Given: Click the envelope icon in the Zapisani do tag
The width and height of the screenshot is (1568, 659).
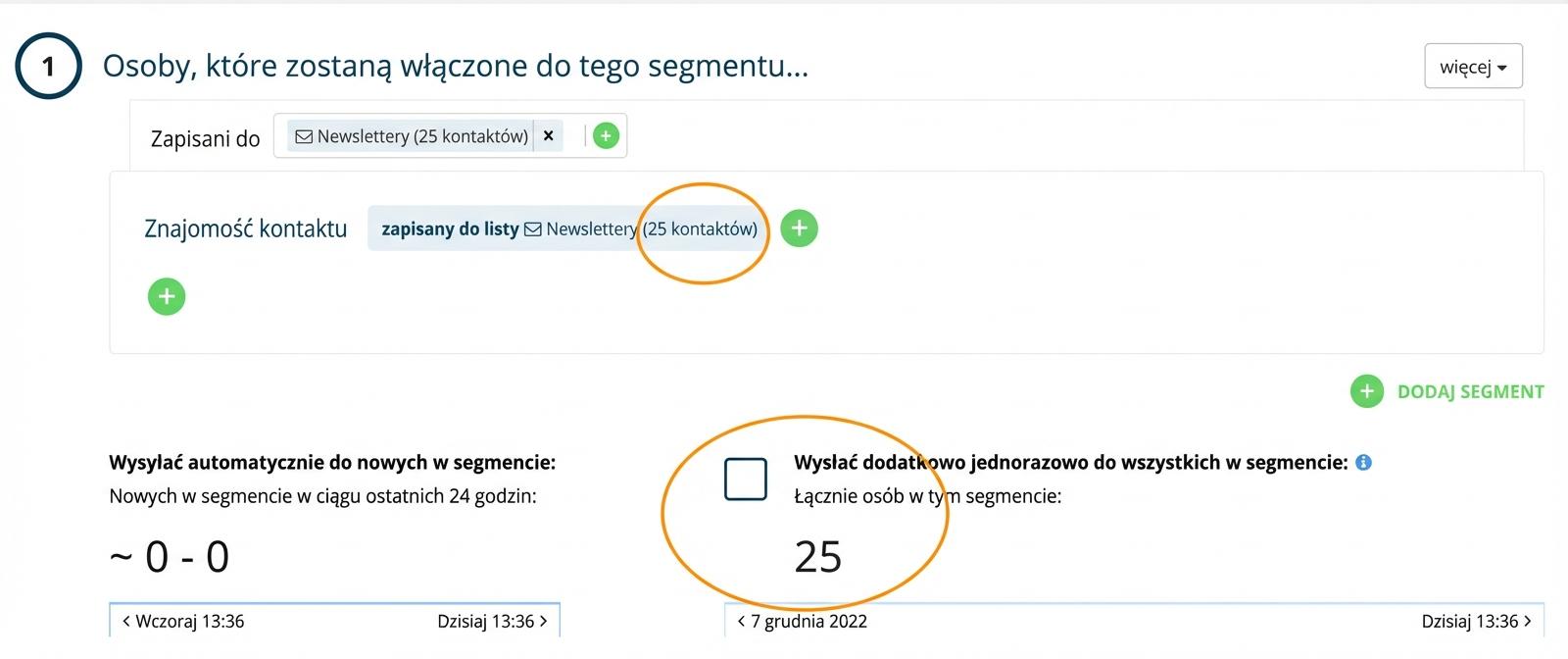Looking at the screenshot, I should 304,137.
